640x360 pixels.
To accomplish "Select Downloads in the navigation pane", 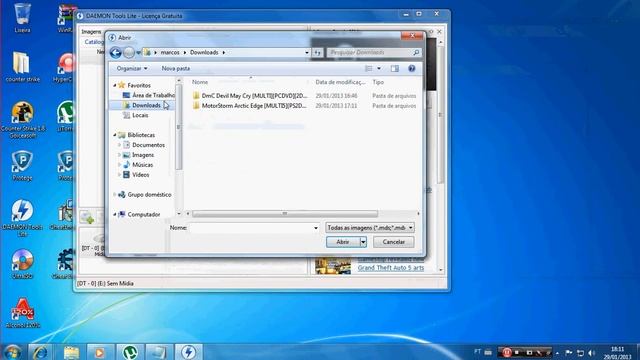I will 142,105.
